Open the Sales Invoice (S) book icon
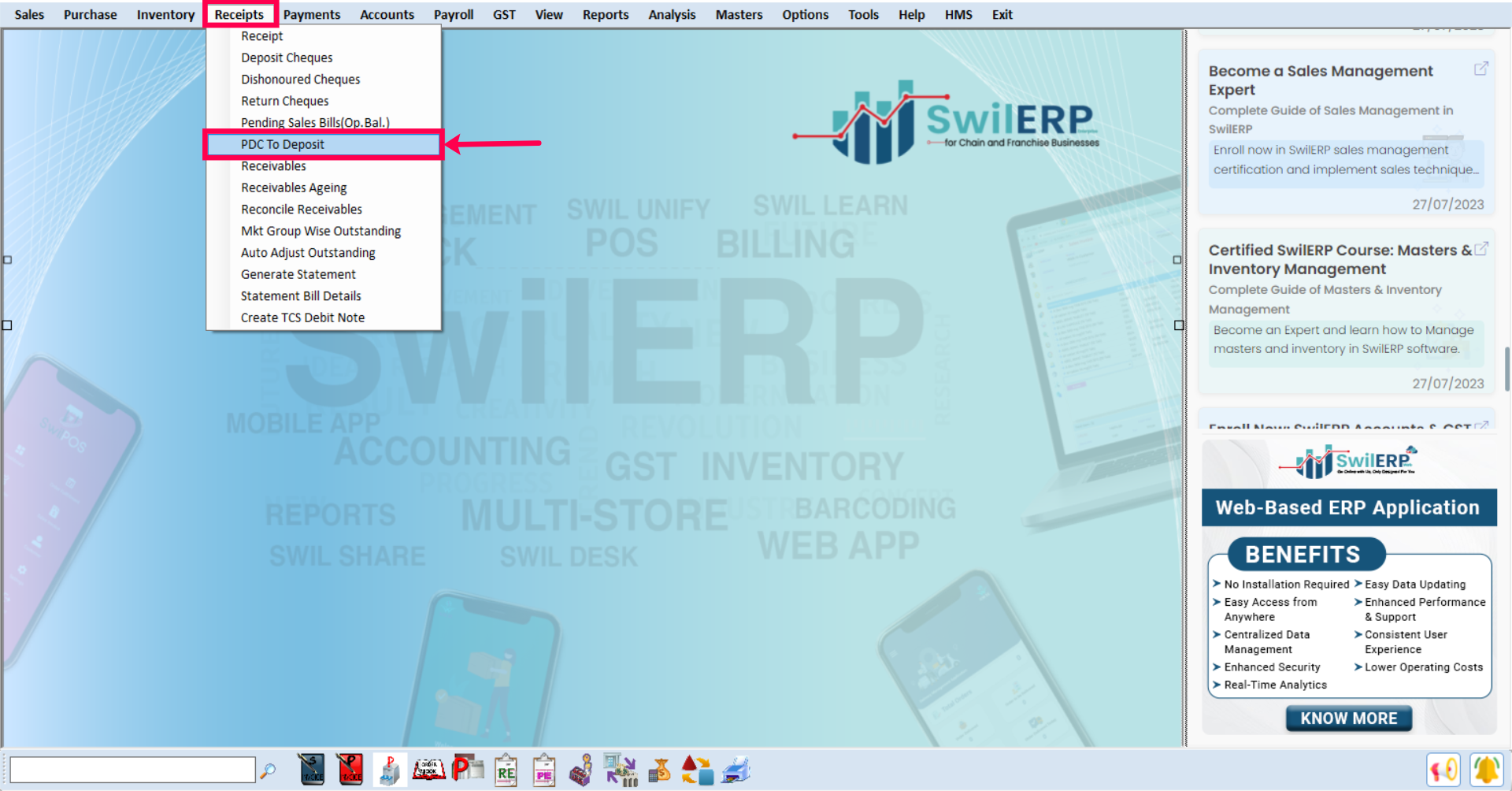This screenshot has width=1512, height=791. point(312,770)
